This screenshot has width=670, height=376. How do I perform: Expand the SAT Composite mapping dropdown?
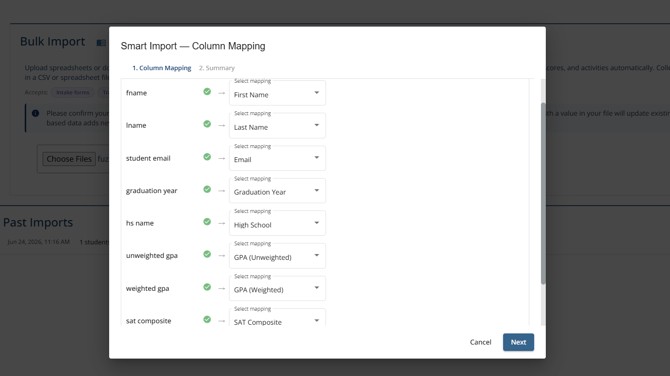coord(277,317)
